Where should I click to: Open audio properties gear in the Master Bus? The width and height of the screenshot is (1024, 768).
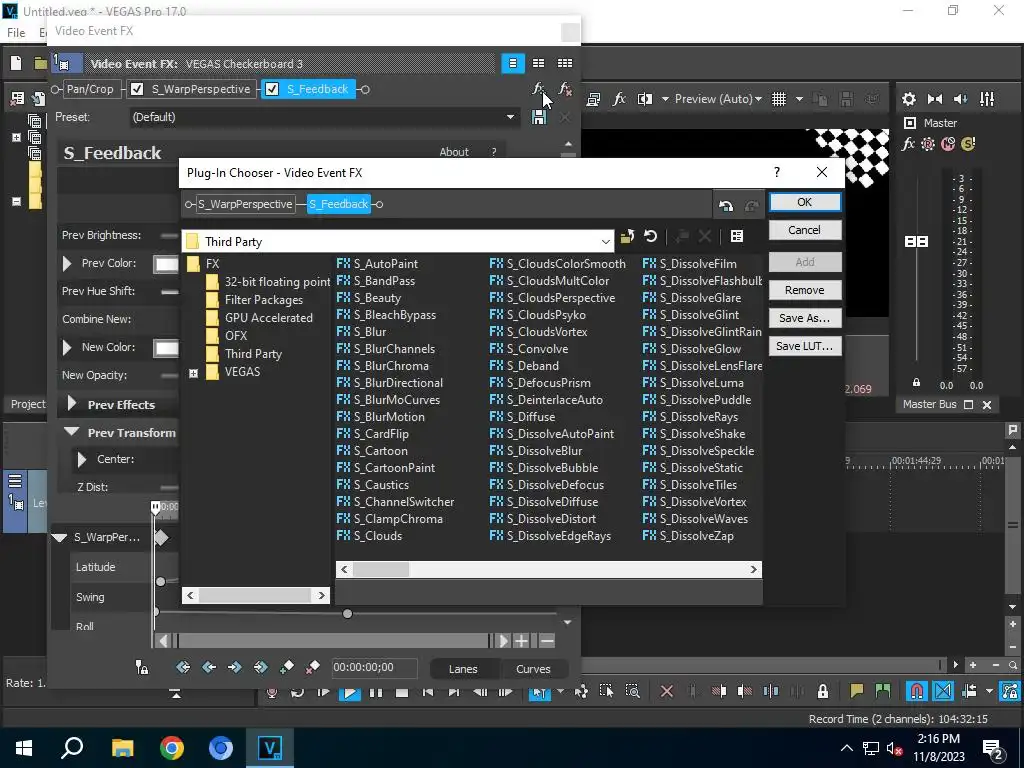click(908, 99)
